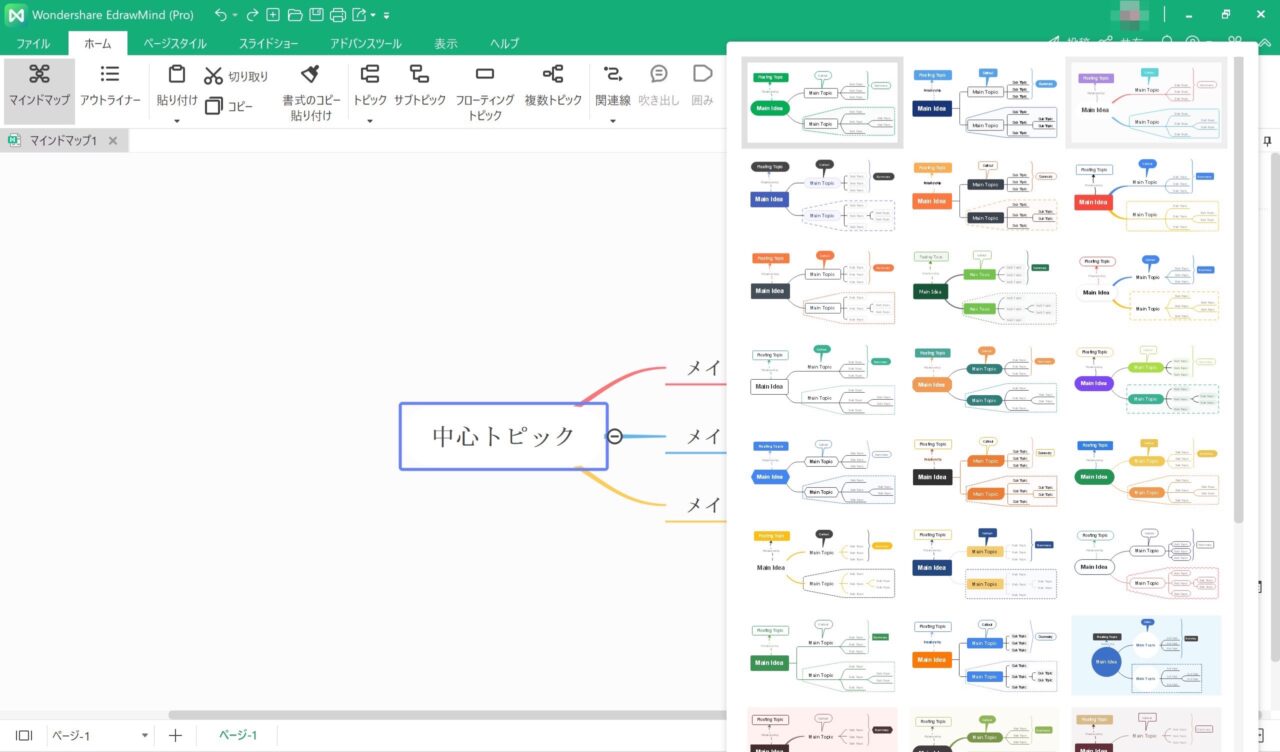The height and width of the screenshot is (752, 1280).
Task: Expand the export options dropdown arrow
Action: coord(373,16)
